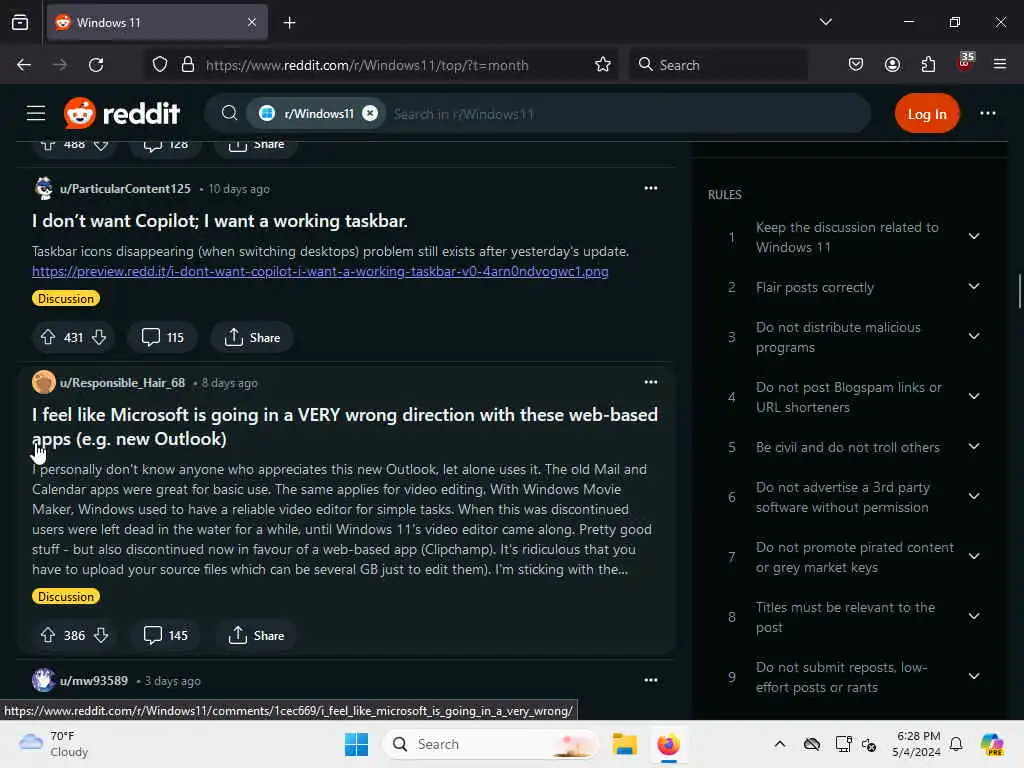View site security via the padlock icon
Image resolution: width=1024 pixels, height=768 pixels.
click(188, 65)
